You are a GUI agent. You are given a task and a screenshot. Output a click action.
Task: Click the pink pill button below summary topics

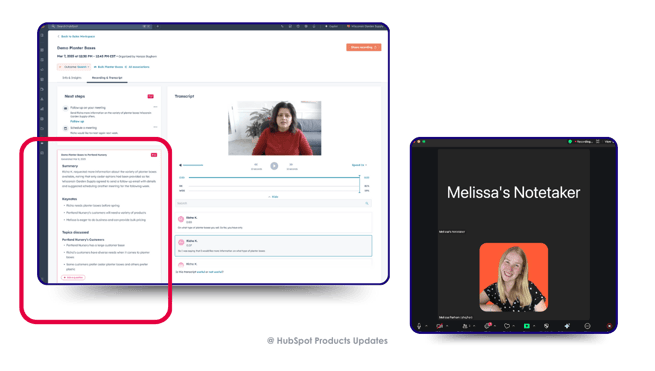tap(74, 277)
